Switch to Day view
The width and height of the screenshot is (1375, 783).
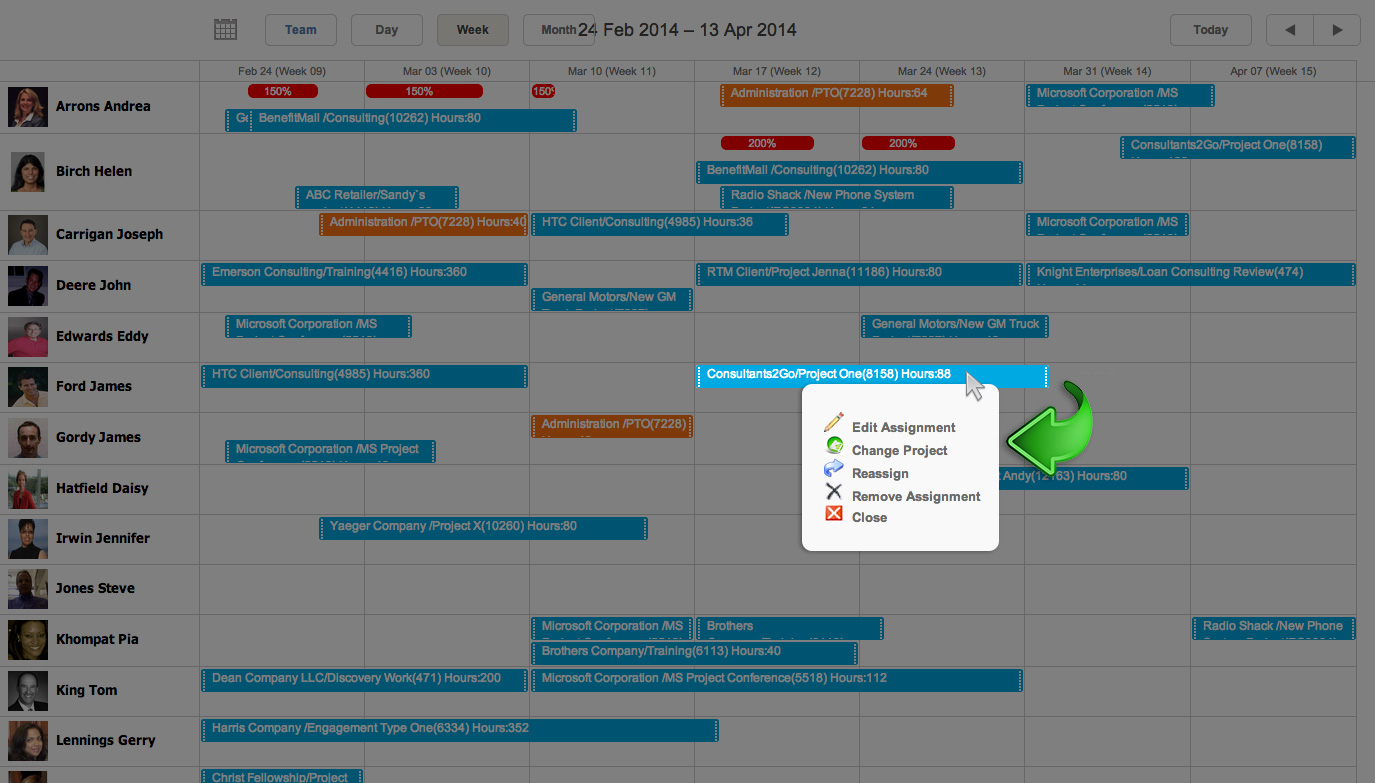[x=386, y=30]
